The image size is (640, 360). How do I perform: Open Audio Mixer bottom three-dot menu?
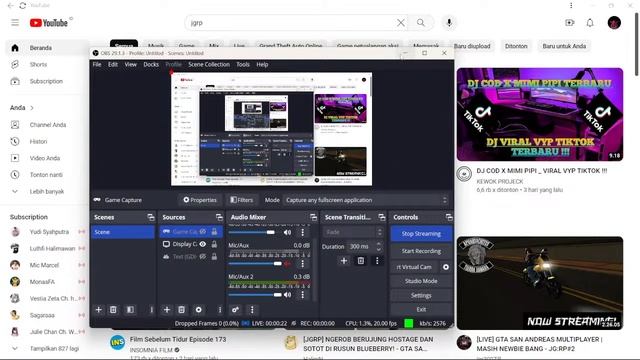tap(252, 310)
